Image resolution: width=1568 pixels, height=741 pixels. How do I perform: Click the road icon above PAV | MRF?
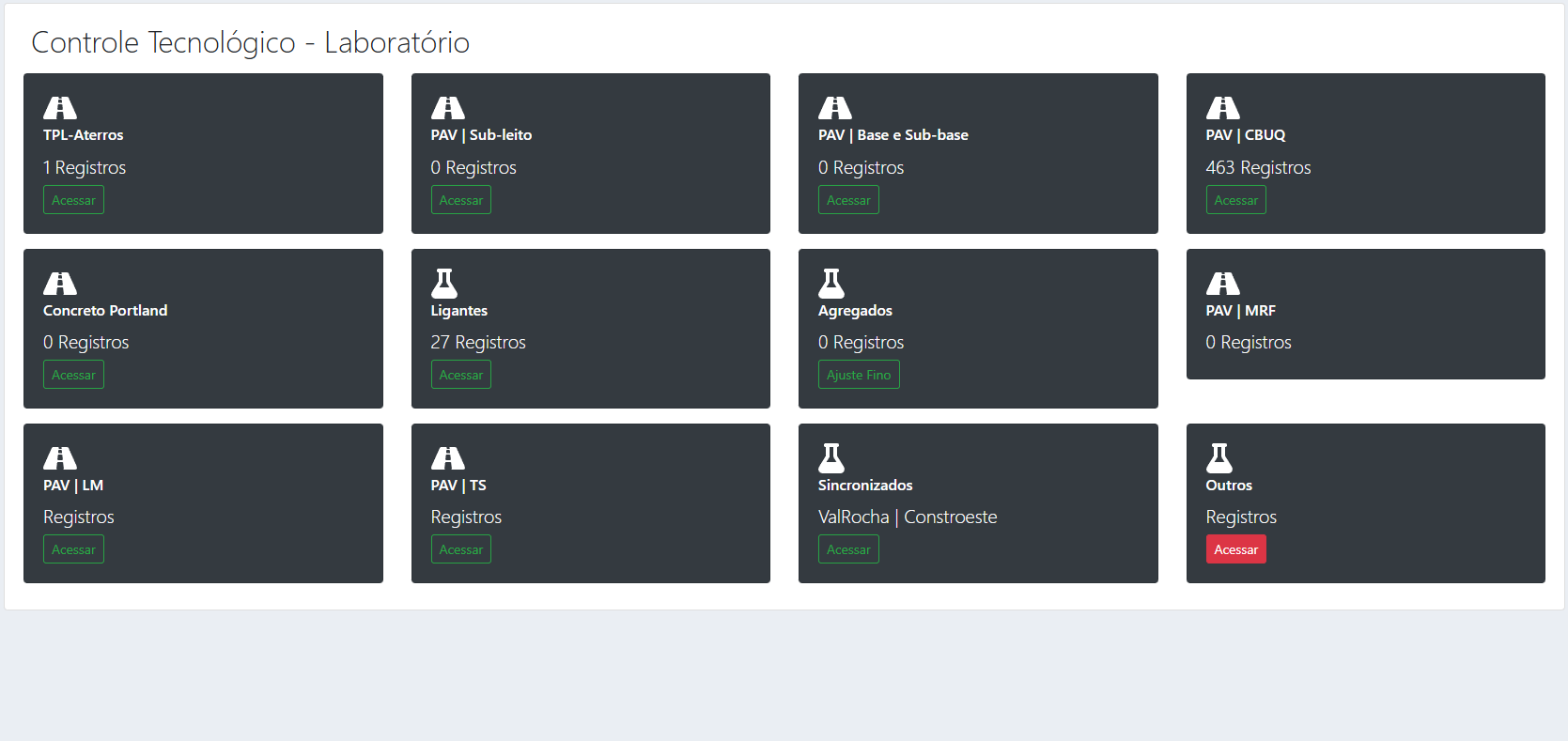tap(1222, 283)
